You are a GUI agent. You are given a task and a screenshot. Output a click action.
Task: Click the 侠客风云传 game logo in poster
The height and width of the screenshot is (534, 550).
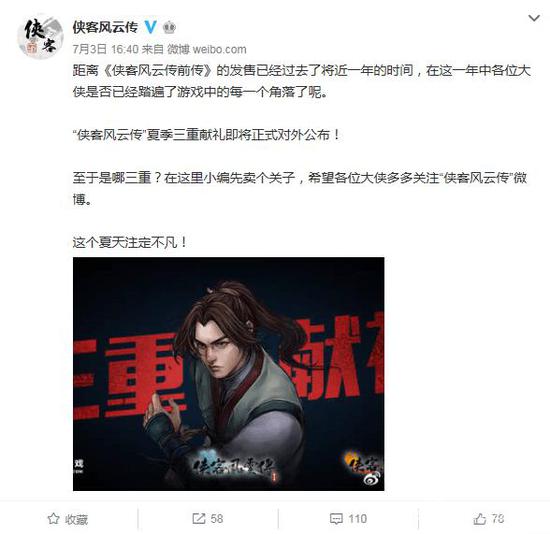coord(235,467)
